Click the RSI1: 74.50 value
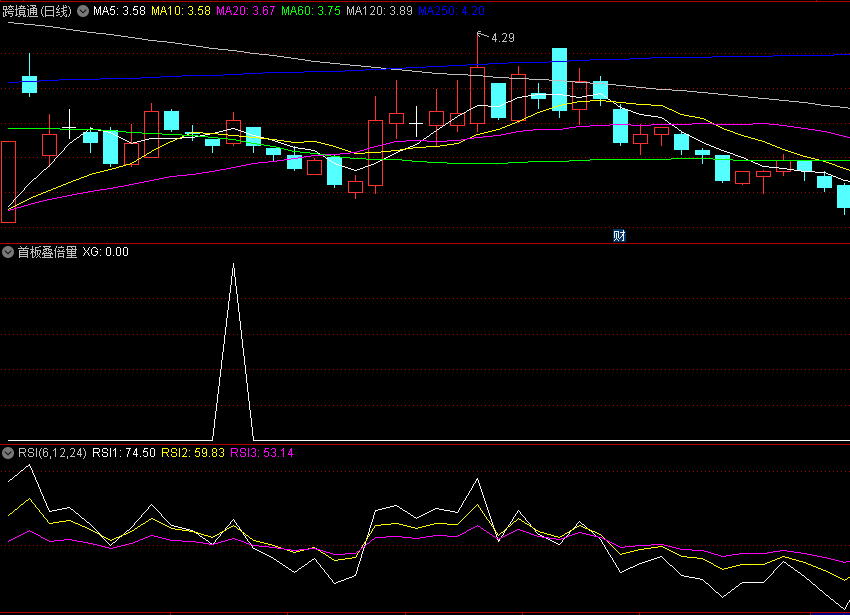Screen dimensions: 850x615 pyautogui.click(x=124, y=453)
